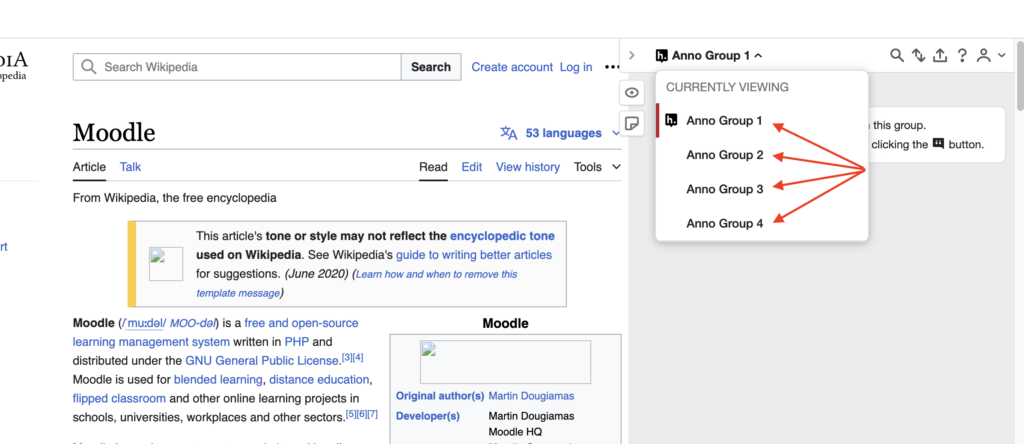Click the share/export annotations icon
The width and height of the screenshot is (1024, 444).
click(x=940, y=56)
